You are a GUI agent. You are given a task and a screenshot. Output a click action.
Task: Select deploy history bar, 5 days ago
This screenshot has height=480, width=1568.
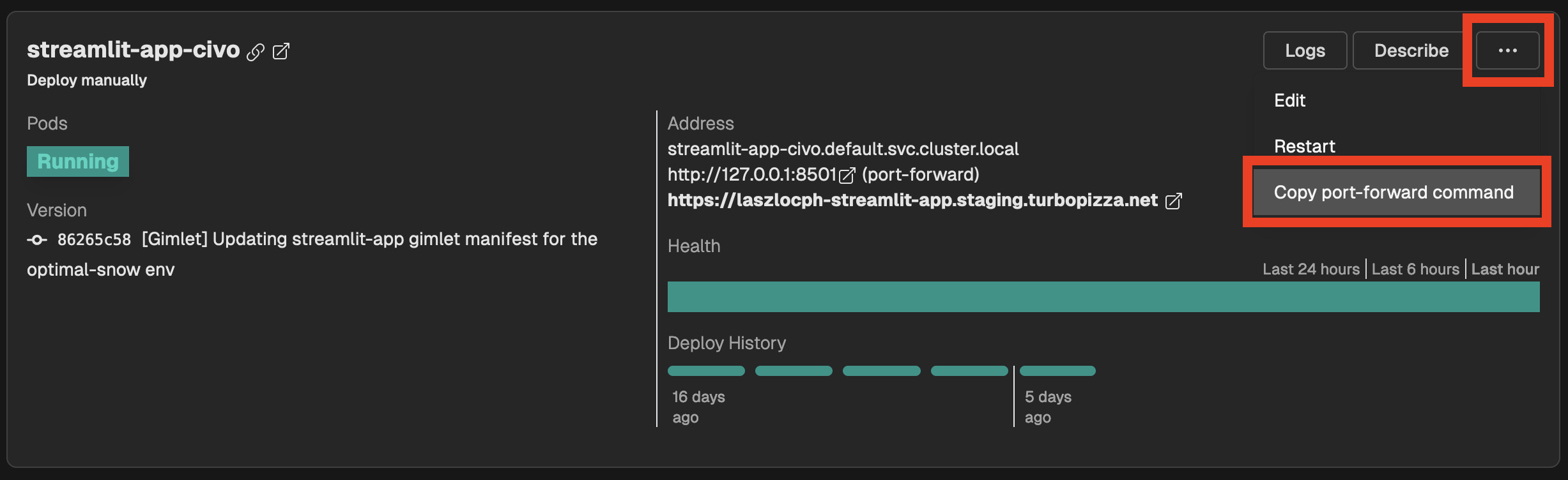point(1057,371)
